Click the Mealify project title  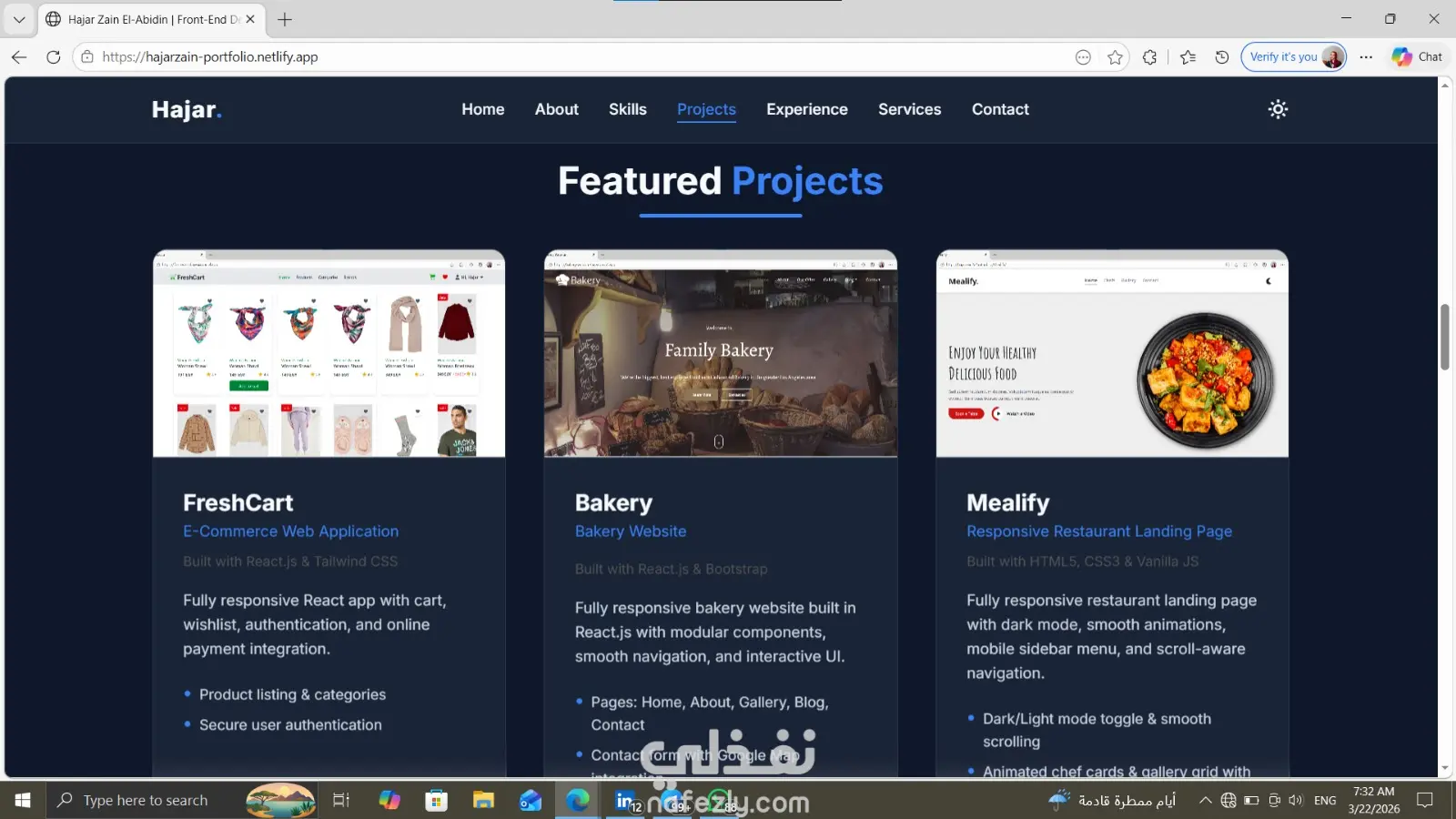tap(1008, 502)
